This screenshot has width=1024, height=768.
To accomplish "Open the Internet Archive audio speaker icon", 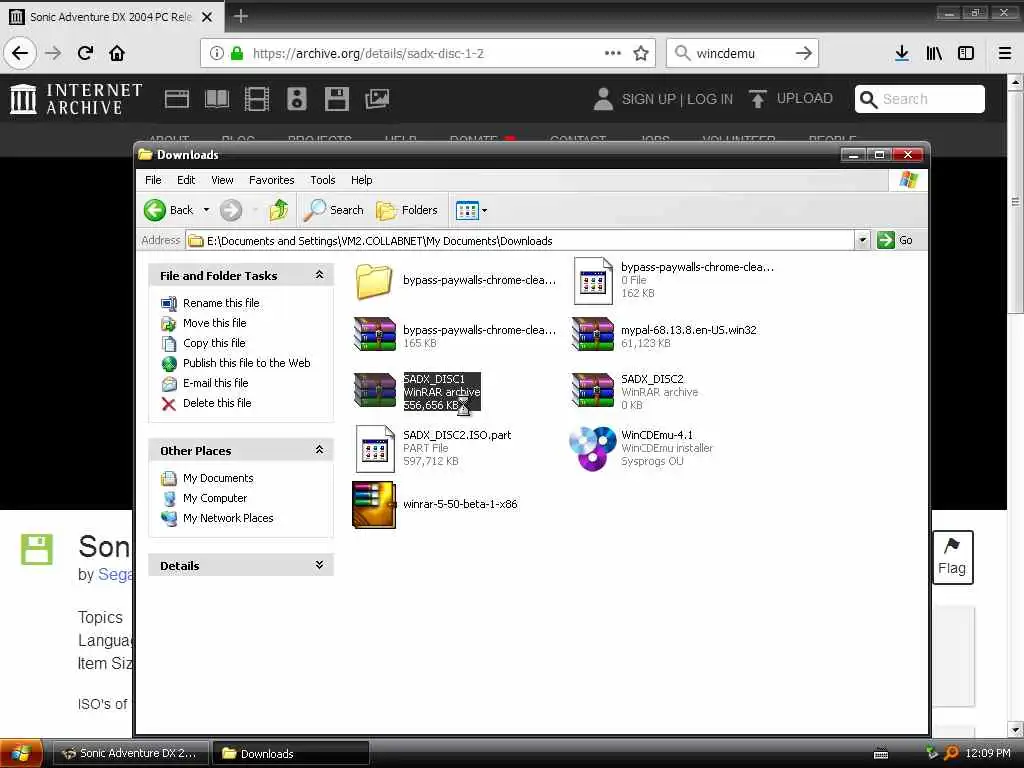I will (296, 99).
